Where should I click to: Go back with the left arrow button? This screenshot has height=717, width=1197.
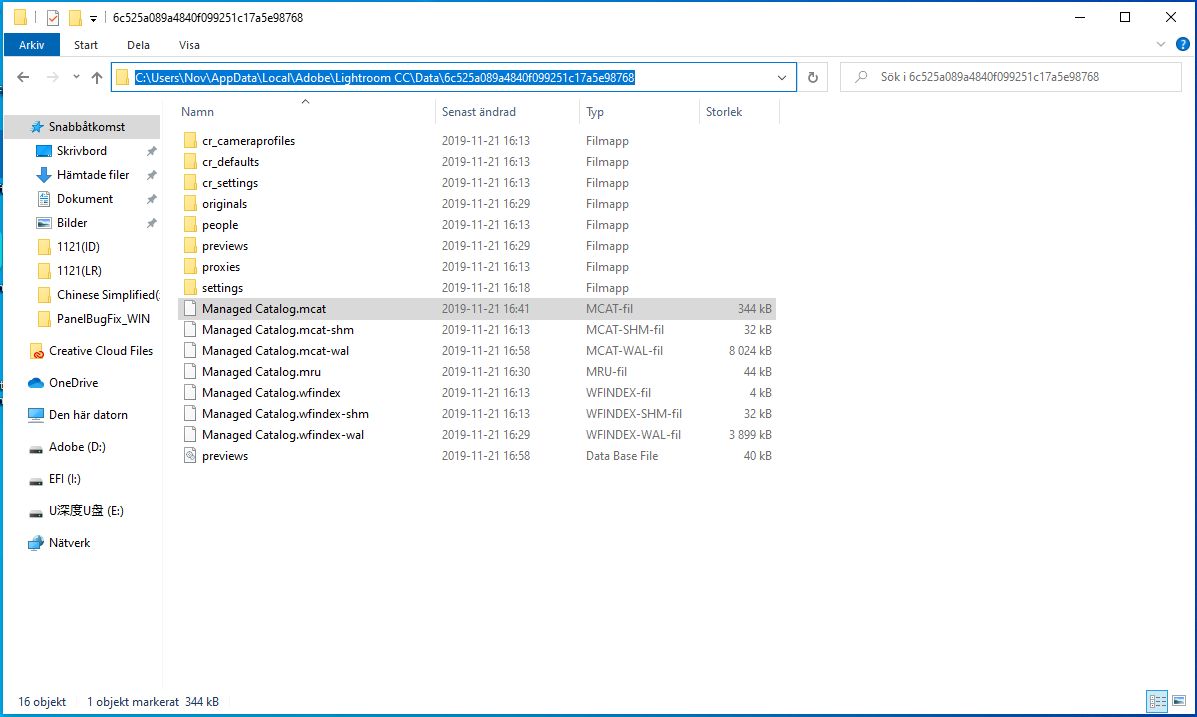(23, 77)
